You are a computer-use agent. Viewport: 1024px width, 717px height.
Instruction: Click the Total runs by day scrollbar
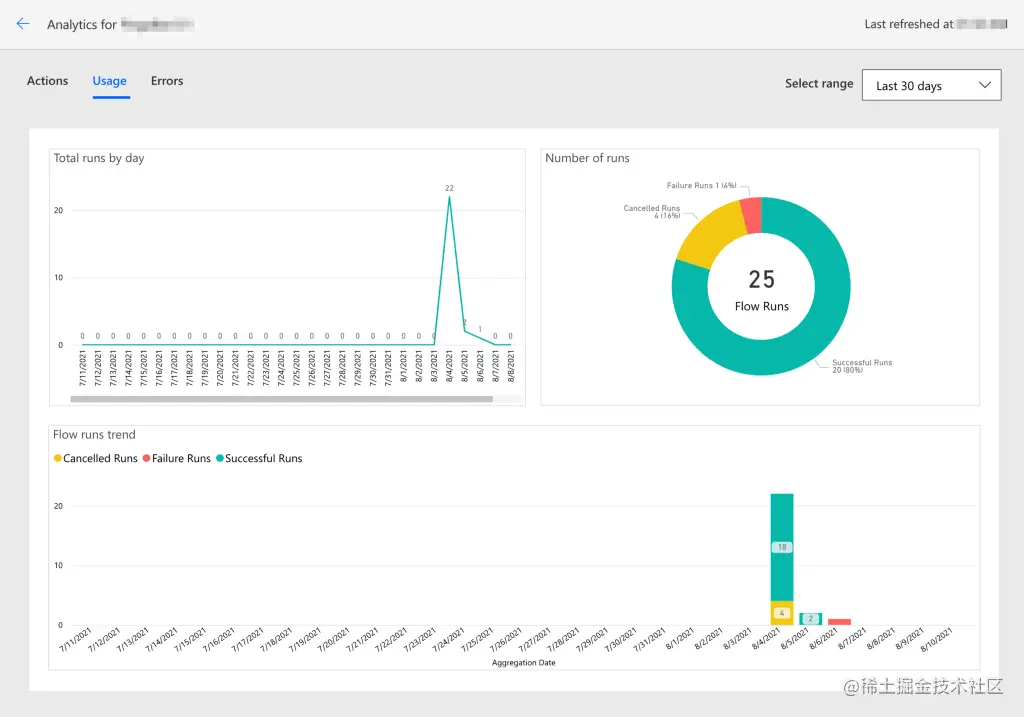(x=281, y=399)
